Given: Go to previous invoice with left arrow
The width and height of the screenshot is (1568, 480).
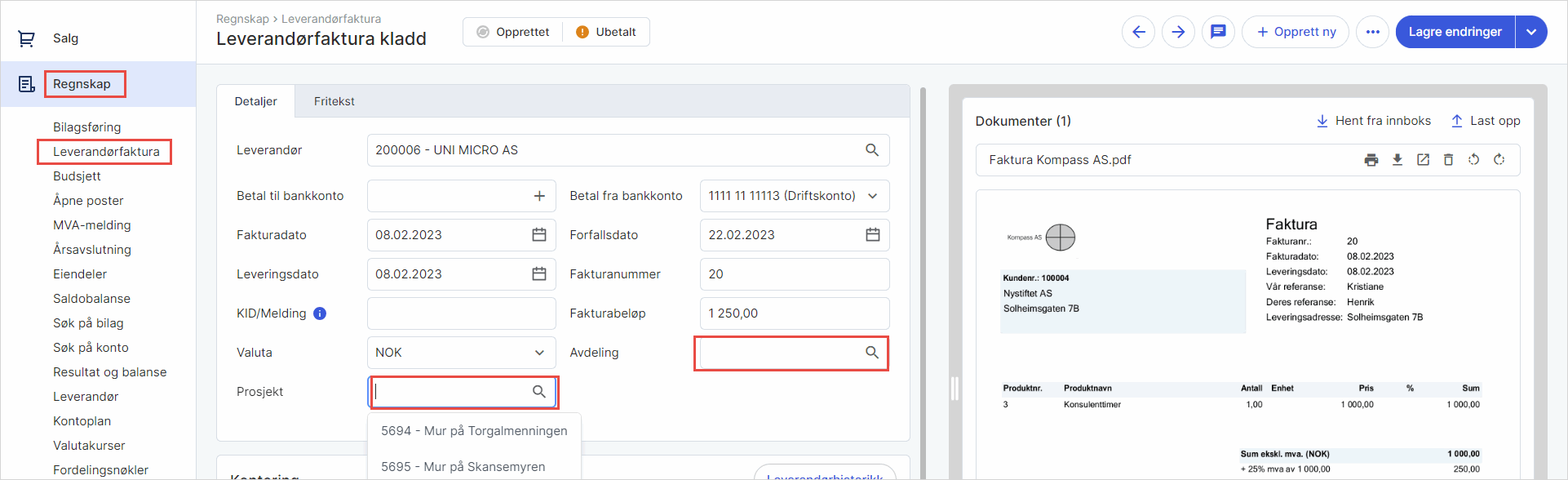Looking at the screenshot, I should click(1138, 32).
